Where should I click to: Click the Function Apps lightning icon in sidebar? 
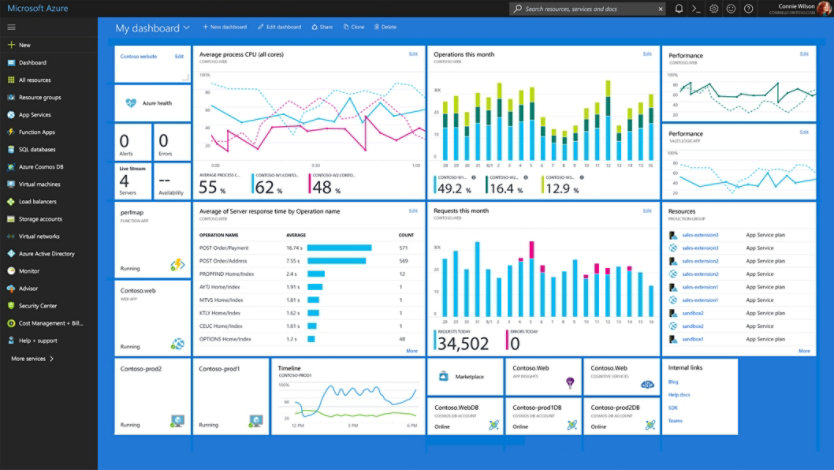point(10,131)
